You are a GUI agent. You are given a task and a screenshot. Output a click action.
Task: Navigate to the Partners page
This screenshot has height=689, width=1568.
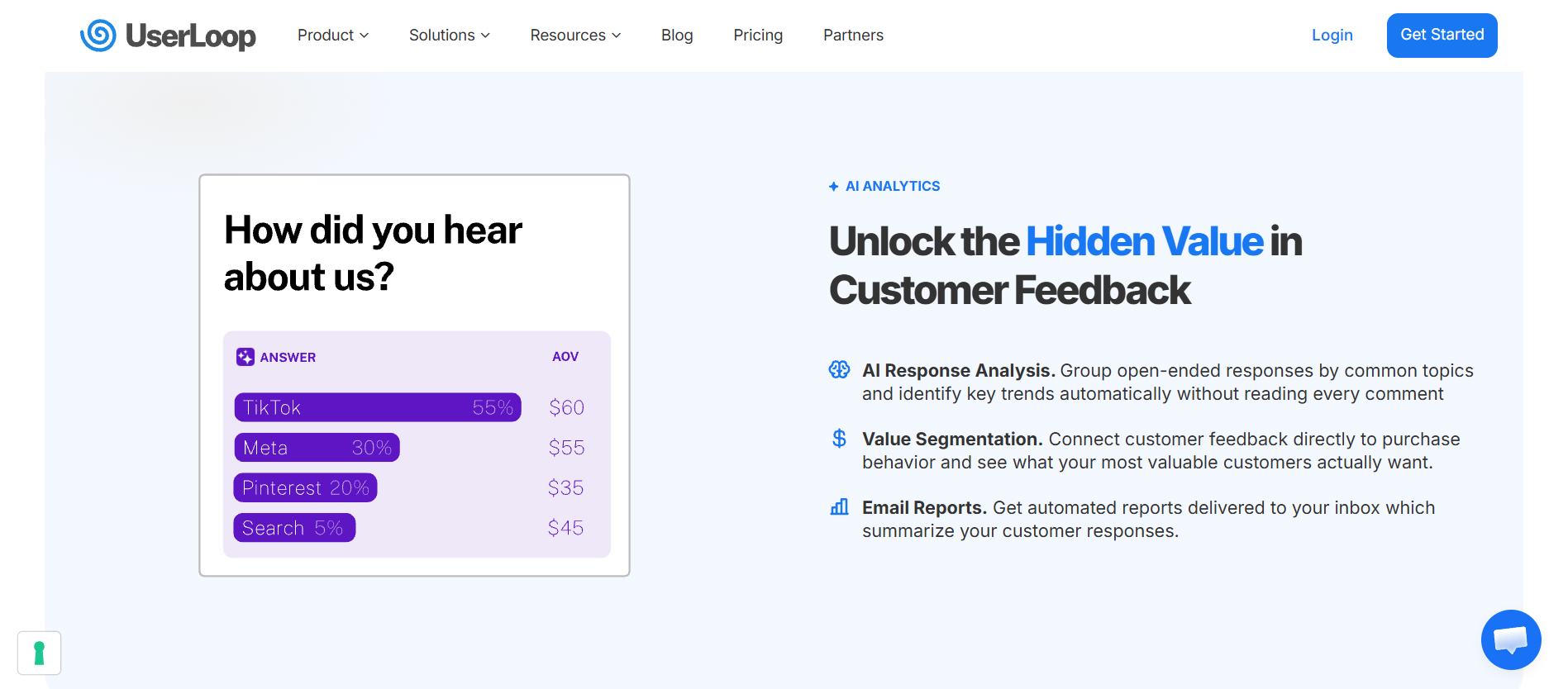[853, 35]
